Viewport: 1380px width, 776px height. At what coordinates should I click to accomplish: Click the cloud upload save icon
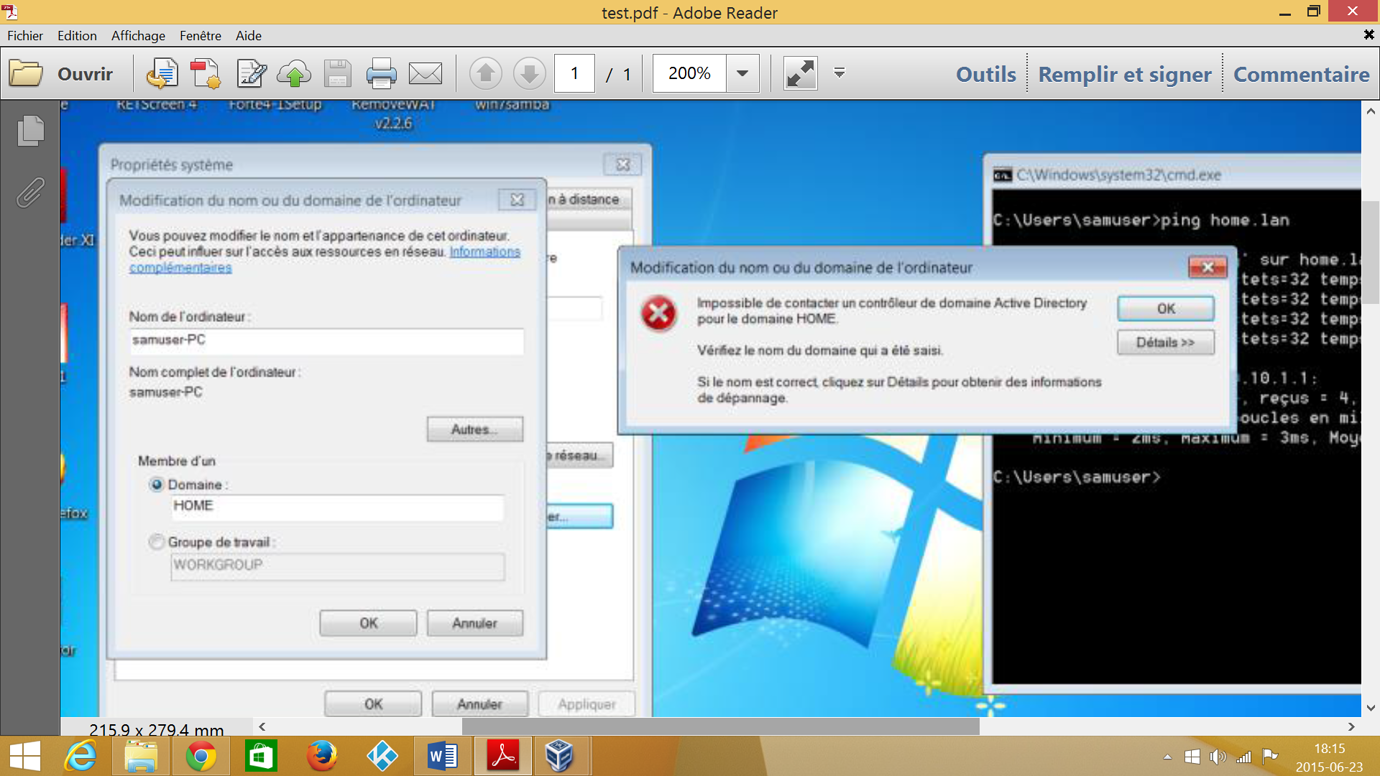pos(294,74)
